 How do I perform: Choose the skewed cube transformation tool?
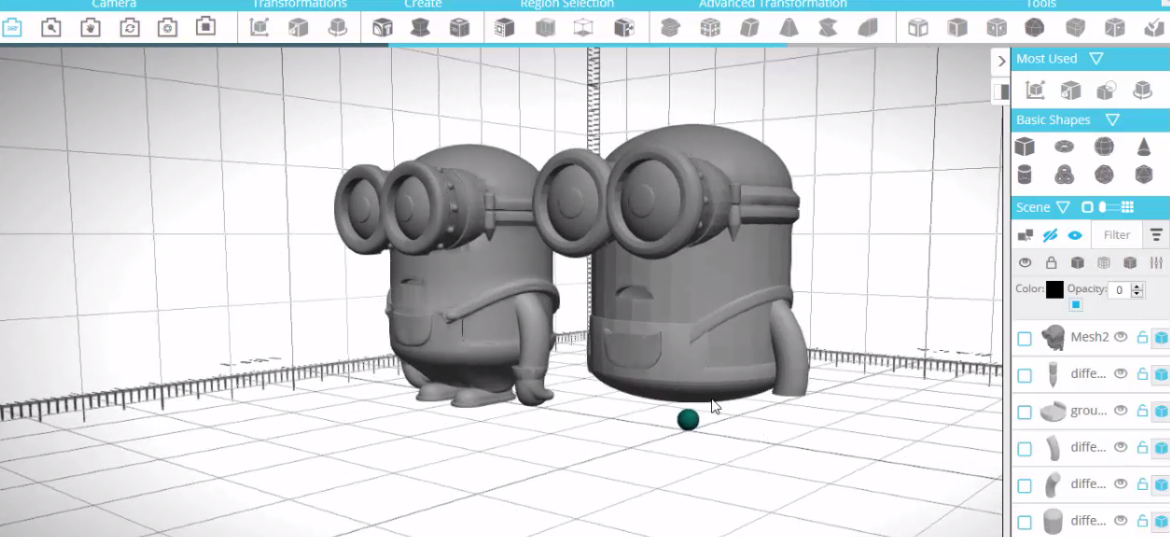pos(749,28)
